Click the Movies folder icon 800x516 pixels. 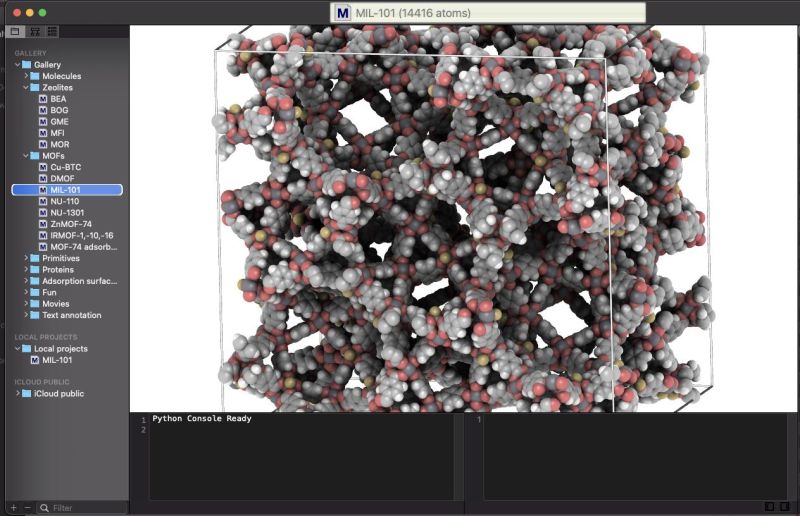(x=35, y=304)
